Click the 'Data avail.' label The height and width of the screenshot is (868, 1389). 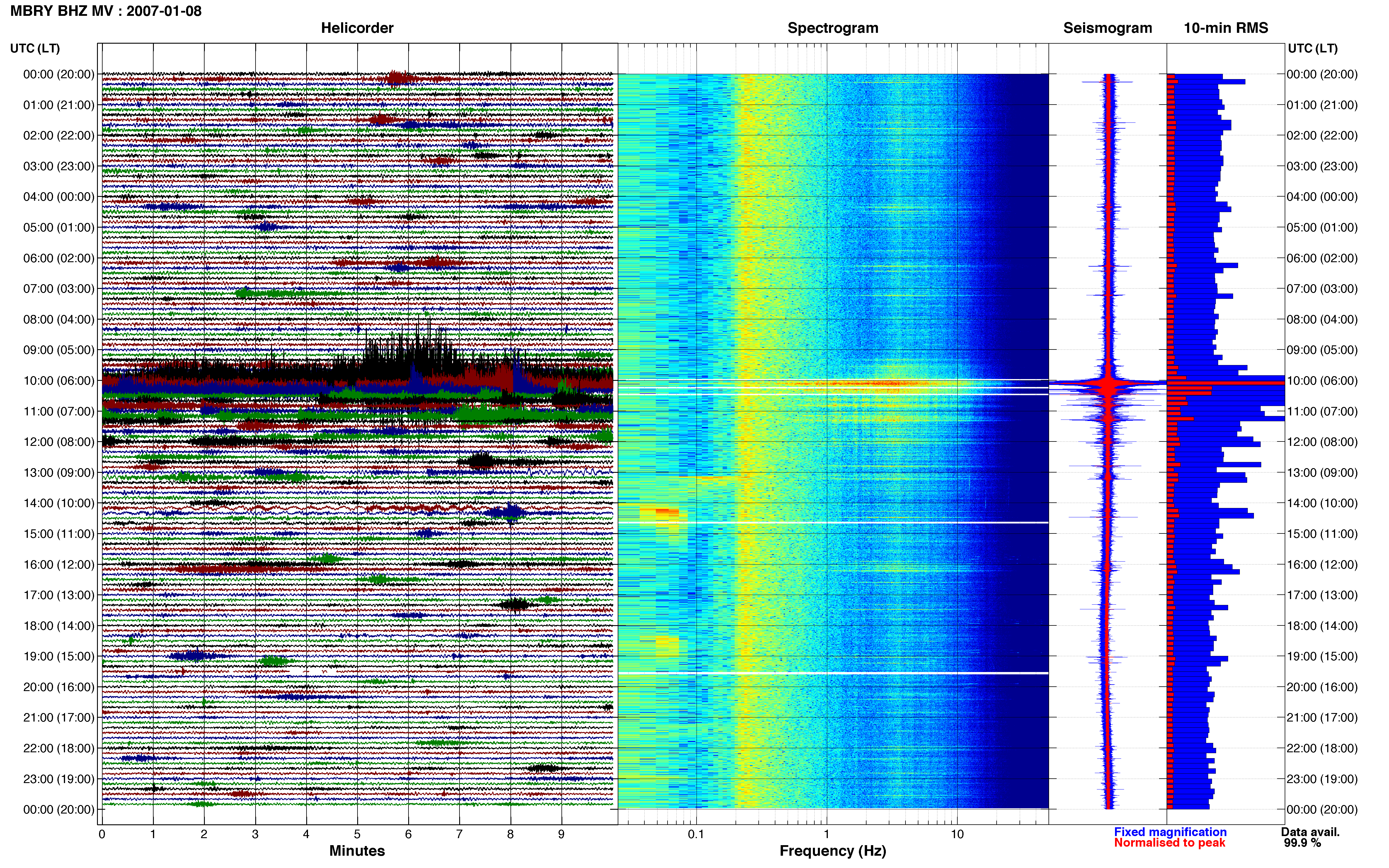click(1310, 832)
